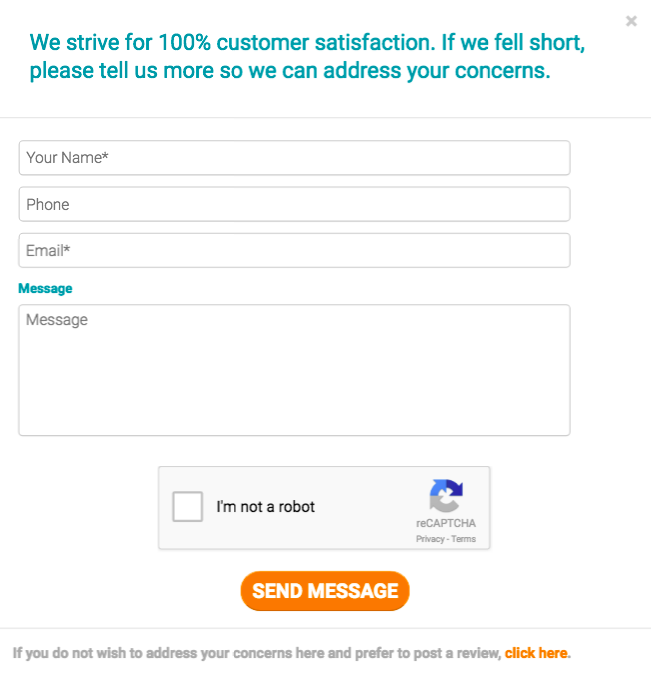
Task: Click into the Phone field
Action: [294, 204]
